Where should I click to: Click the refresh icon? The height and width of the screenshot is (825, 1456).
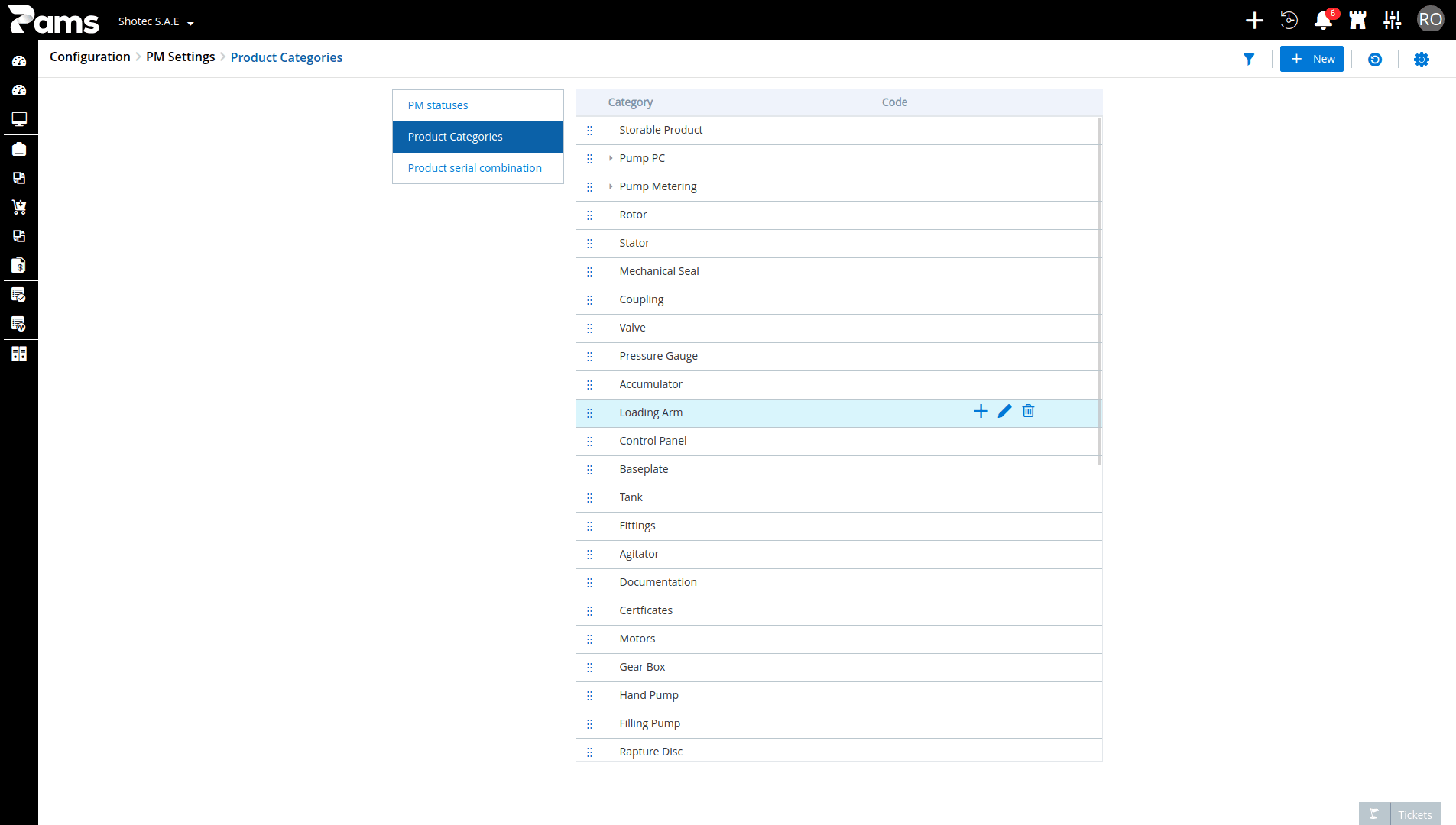1375,59
